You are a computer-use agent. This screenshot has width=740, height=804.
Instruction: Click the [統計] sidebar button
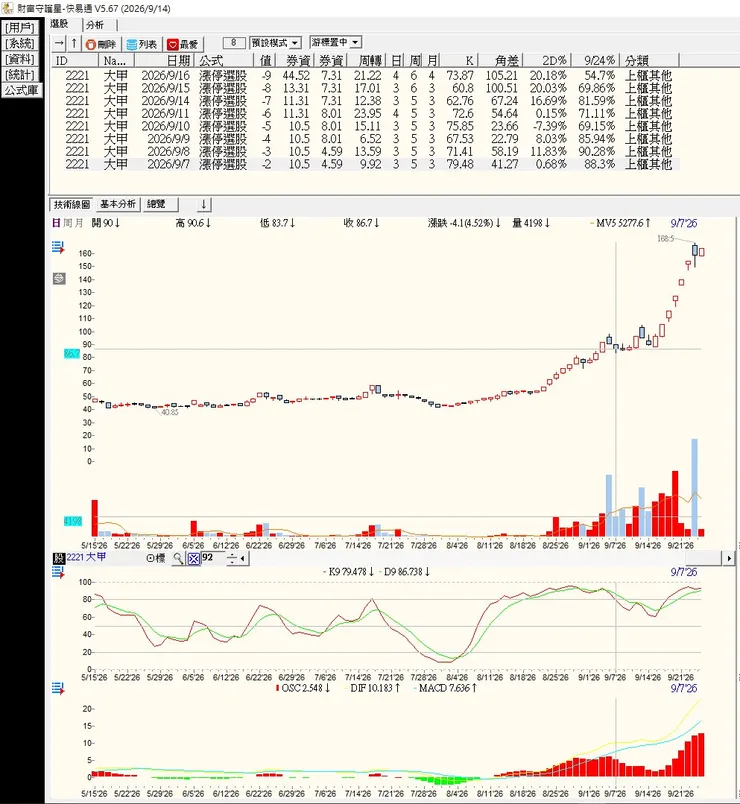click(x=20, y=75)
